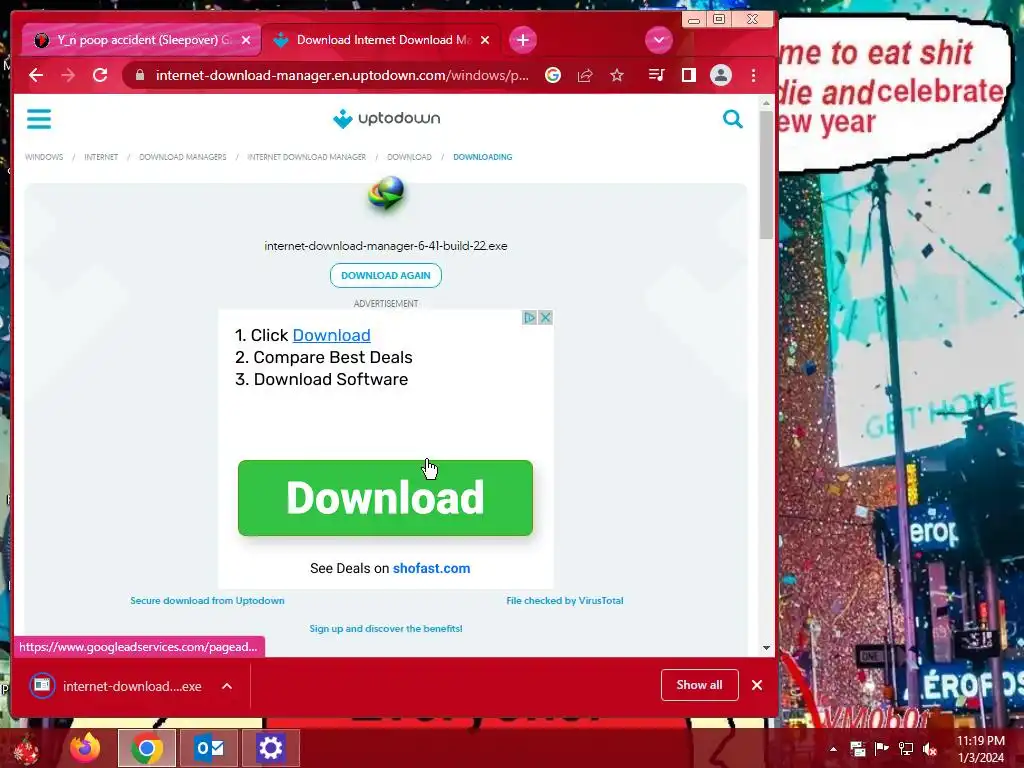Click the DOWNLOADING breadcrumb
The image size is (1024, 768).
pyautogui.click(x=483, y=157)
